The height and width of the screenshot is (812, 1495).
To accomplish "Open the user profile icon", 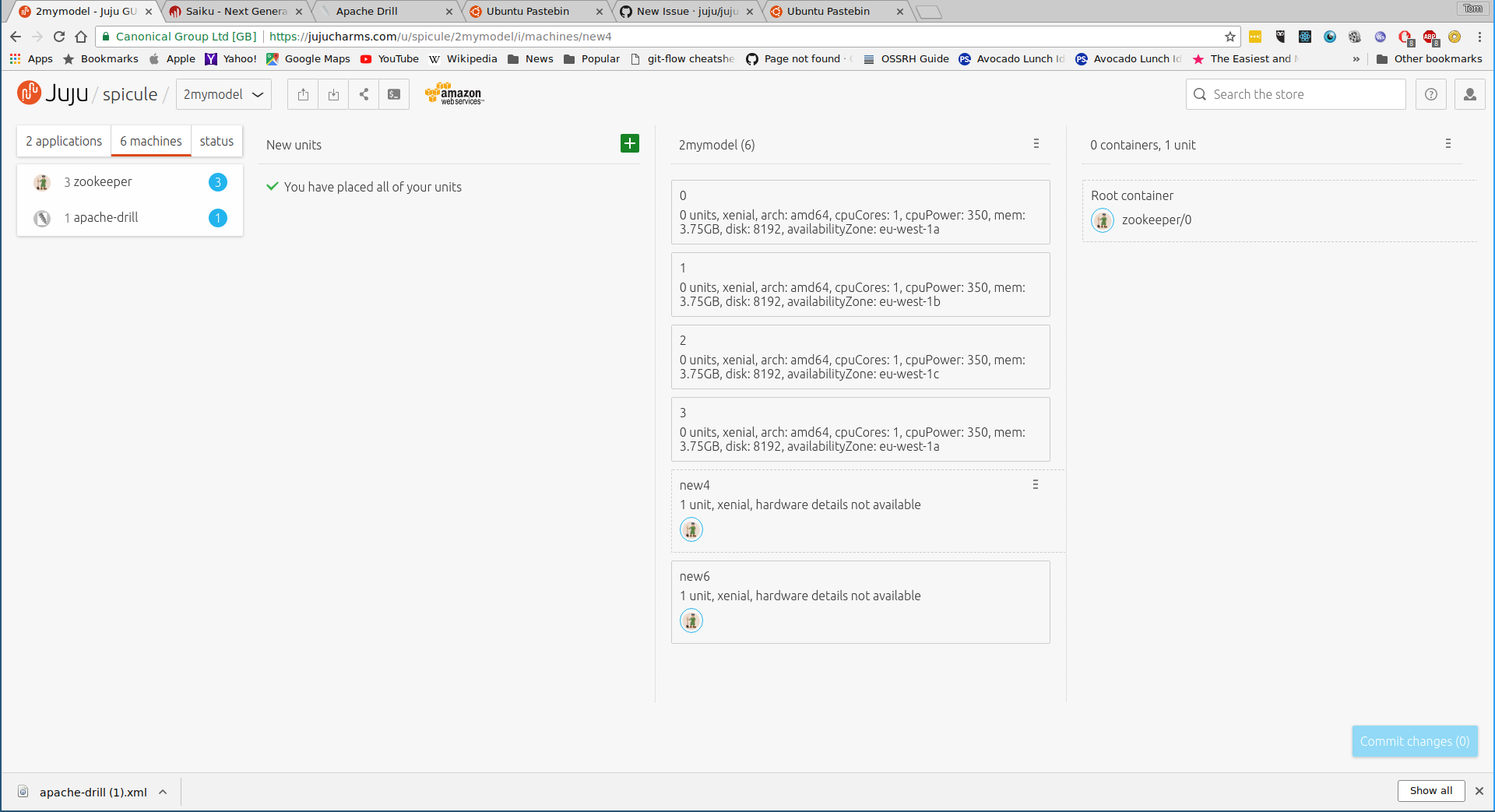I will pyautogui.click(x=1469, y=94).
